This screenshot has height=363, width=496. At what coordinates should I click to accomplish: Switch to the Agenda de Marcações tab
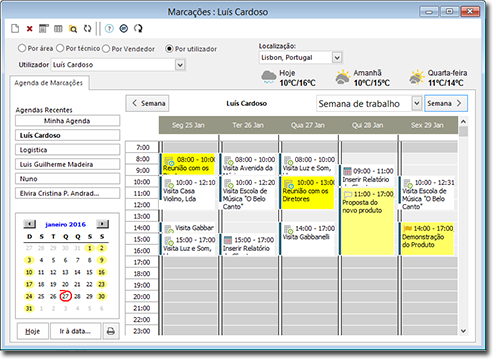tap(49, 83)
